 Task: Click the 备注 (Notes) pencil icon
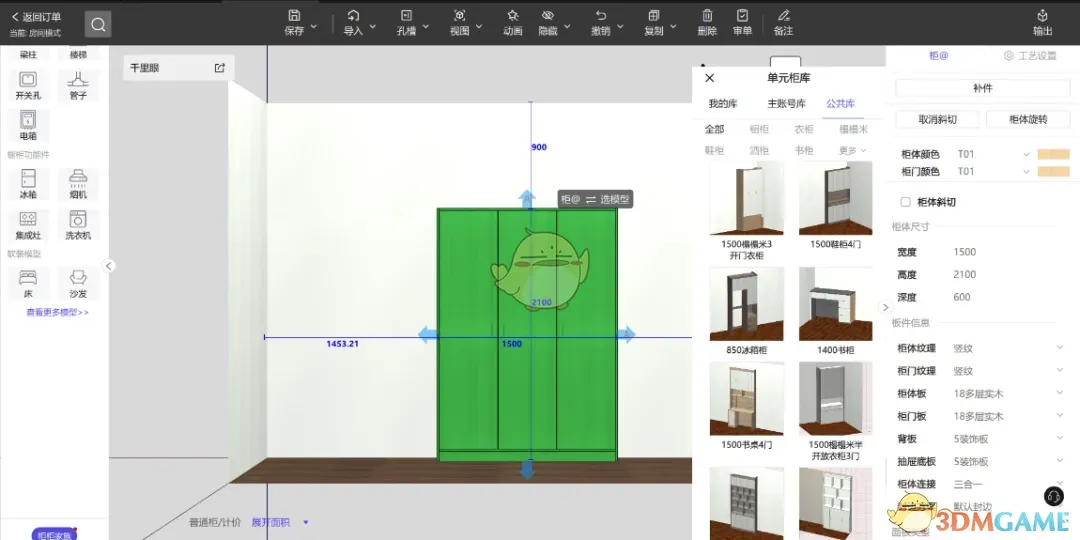[783, 16]
